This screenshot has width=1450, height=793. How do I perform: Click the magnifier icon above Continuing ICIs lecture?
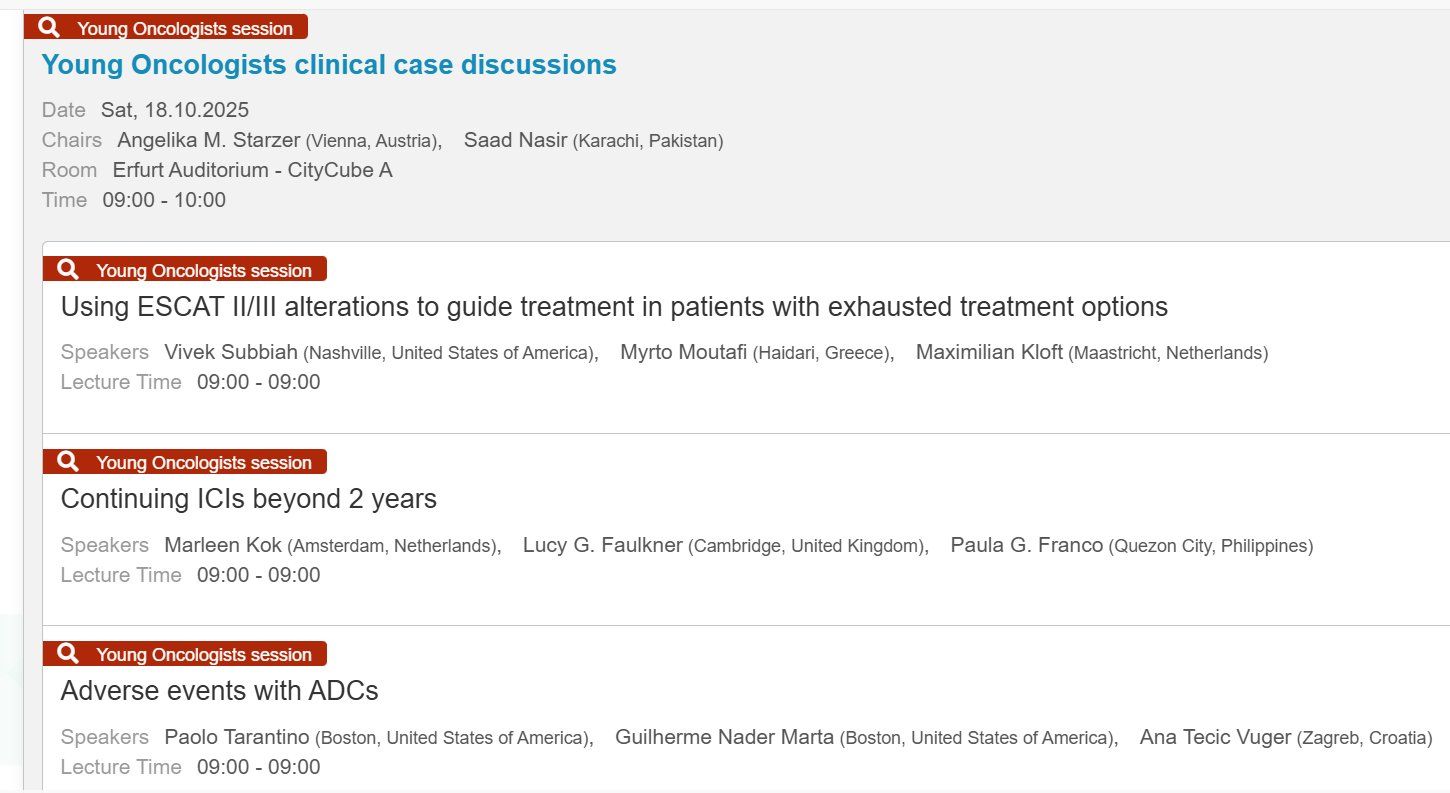[68, 462]
